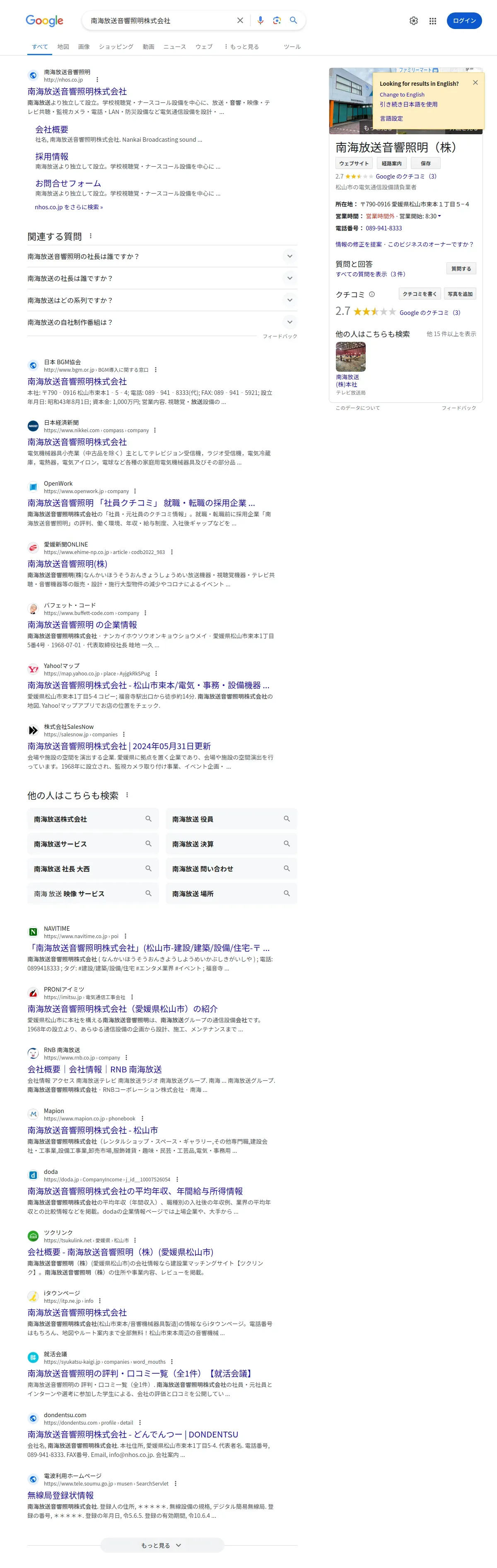Switch to the ウェブ tab

click(x=204, y=46)
